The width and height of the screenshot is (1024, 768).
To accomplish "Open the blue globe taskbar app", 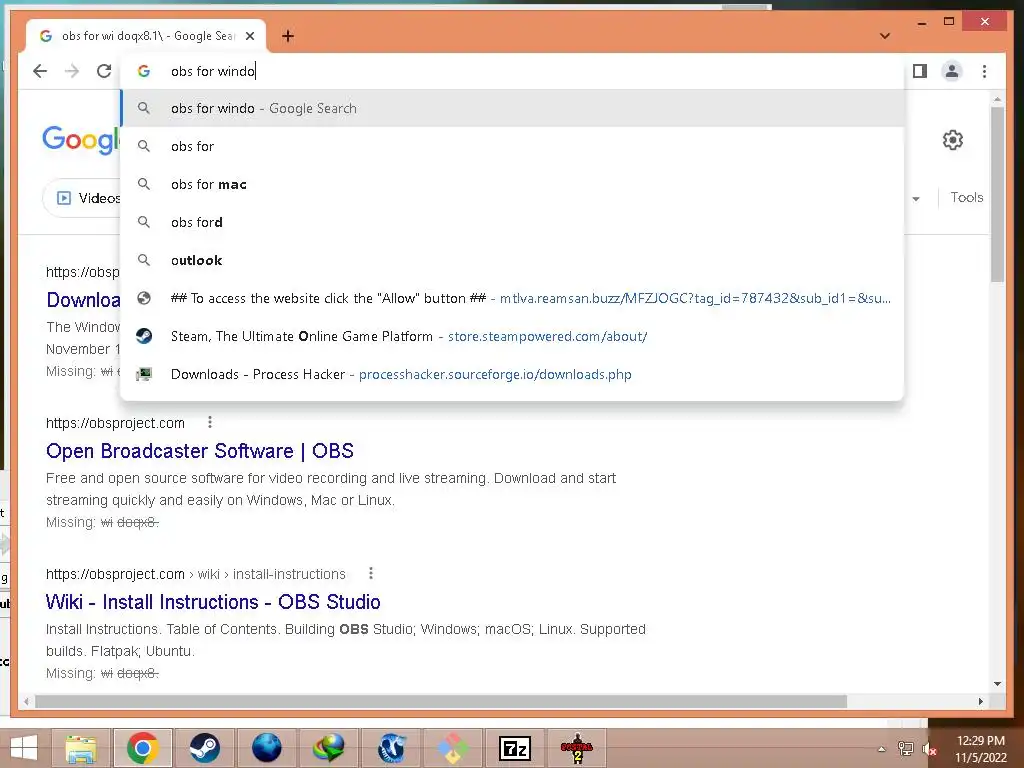I will pyautogui.click(x=266, y=748).
